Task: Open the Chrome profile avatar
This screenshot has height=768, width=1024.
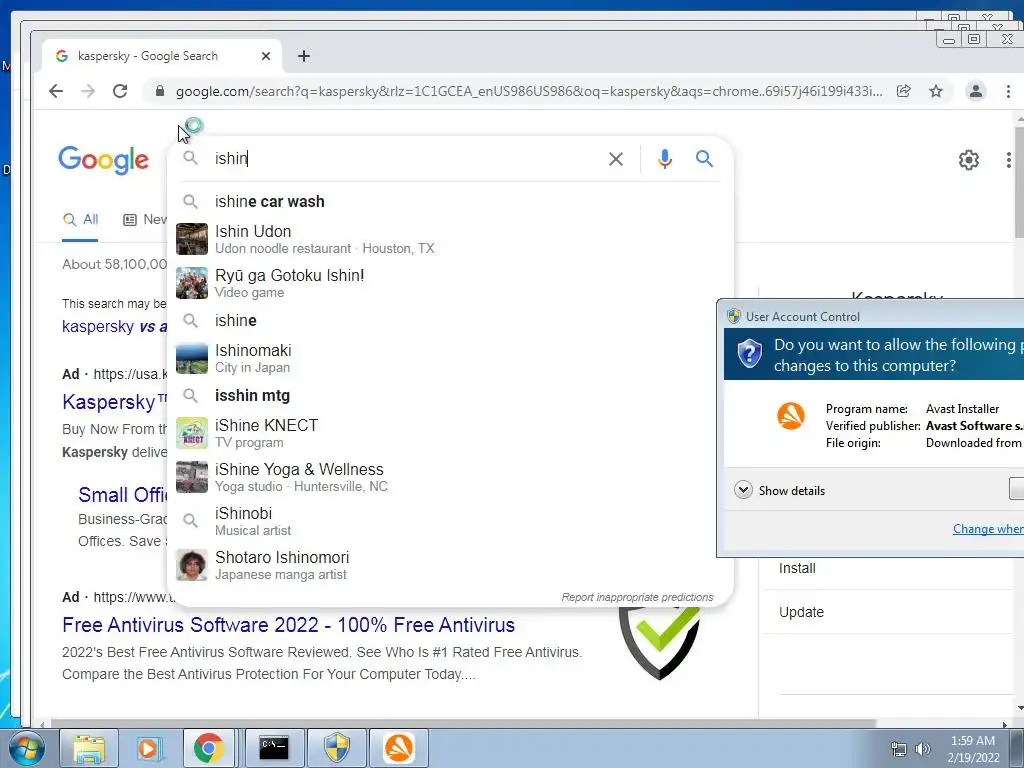Action: pos(976,91)
